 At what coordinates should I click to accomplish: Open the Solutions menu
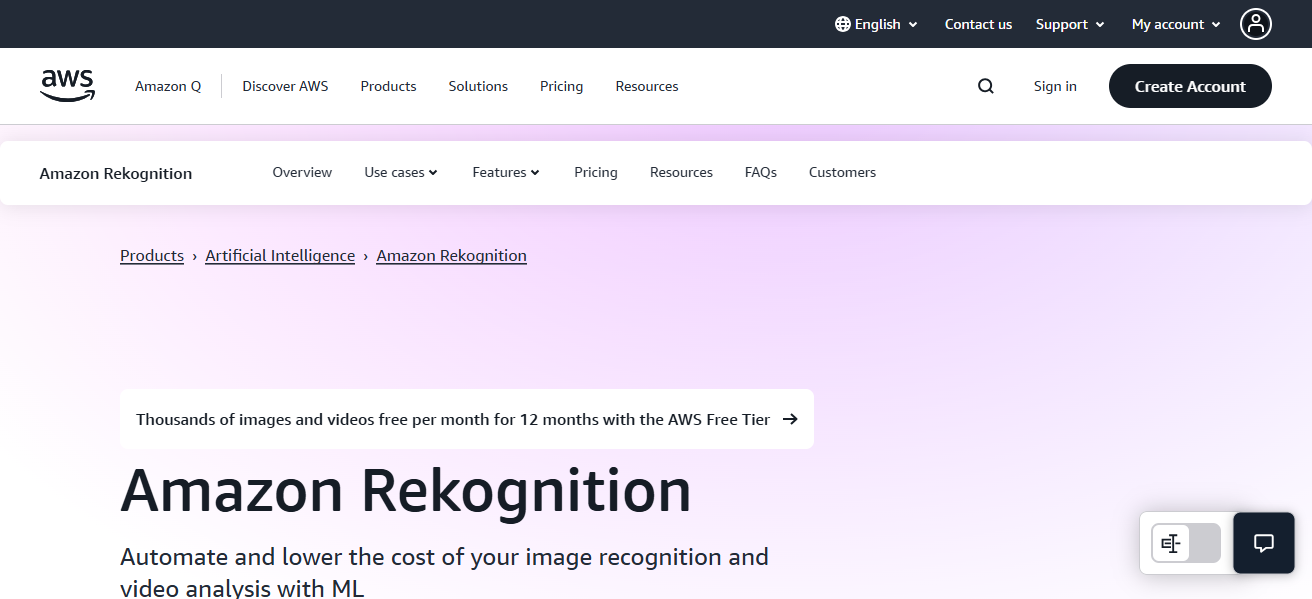[478, 86]
